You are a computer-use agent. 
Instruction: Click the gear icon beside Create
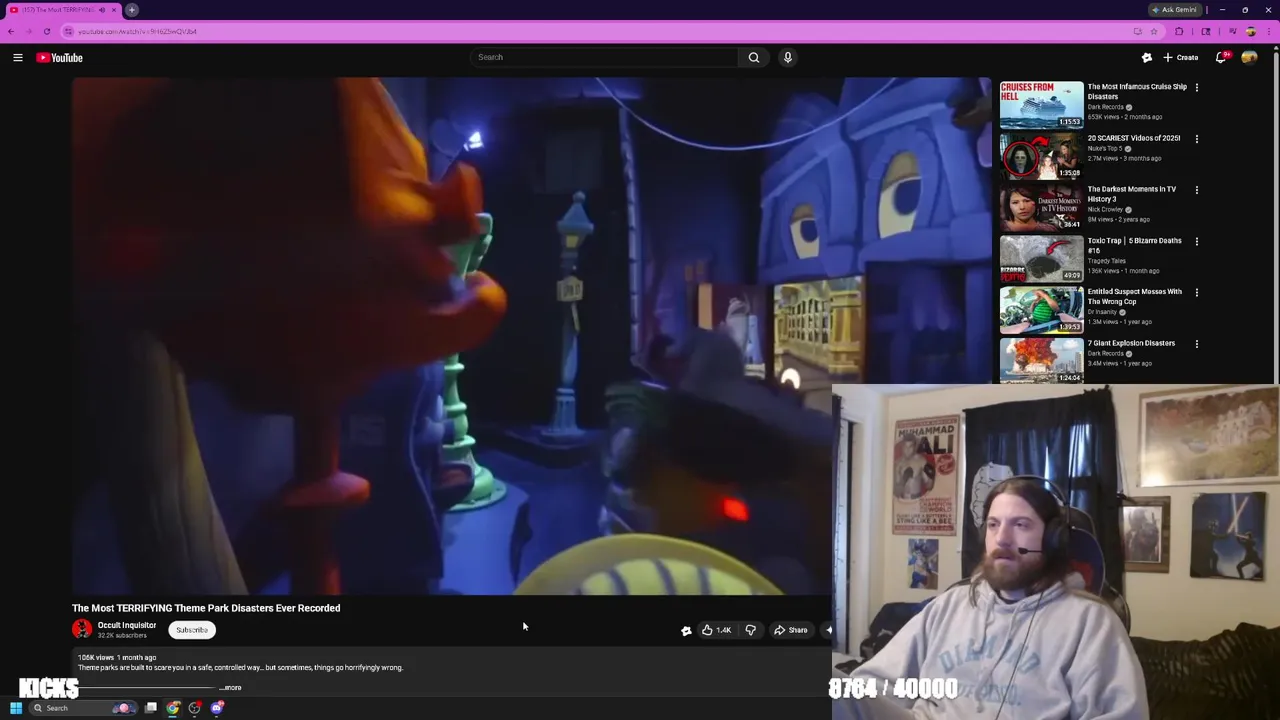click(x=1147, y=58)
